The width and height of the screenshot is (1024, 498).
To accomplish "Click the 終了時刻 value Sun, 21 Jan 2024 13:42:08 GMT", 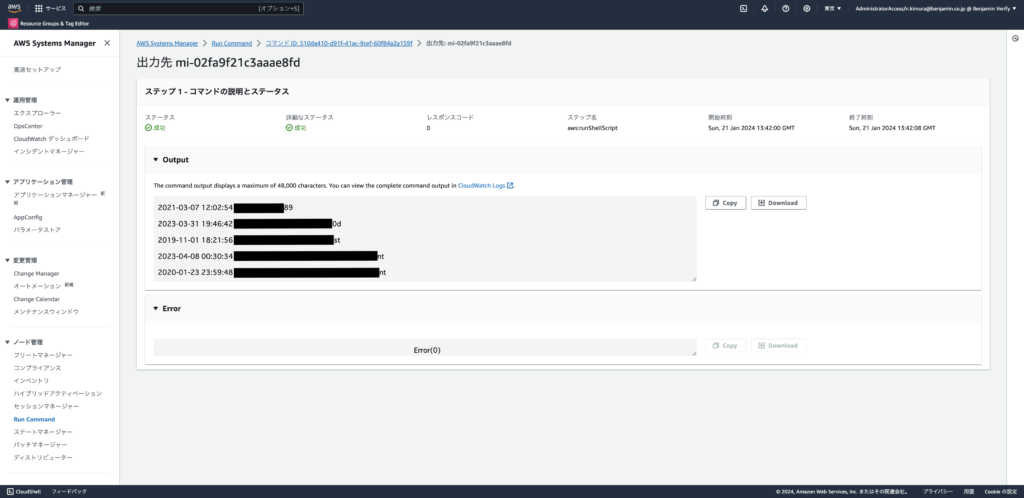I will (892, 128).
